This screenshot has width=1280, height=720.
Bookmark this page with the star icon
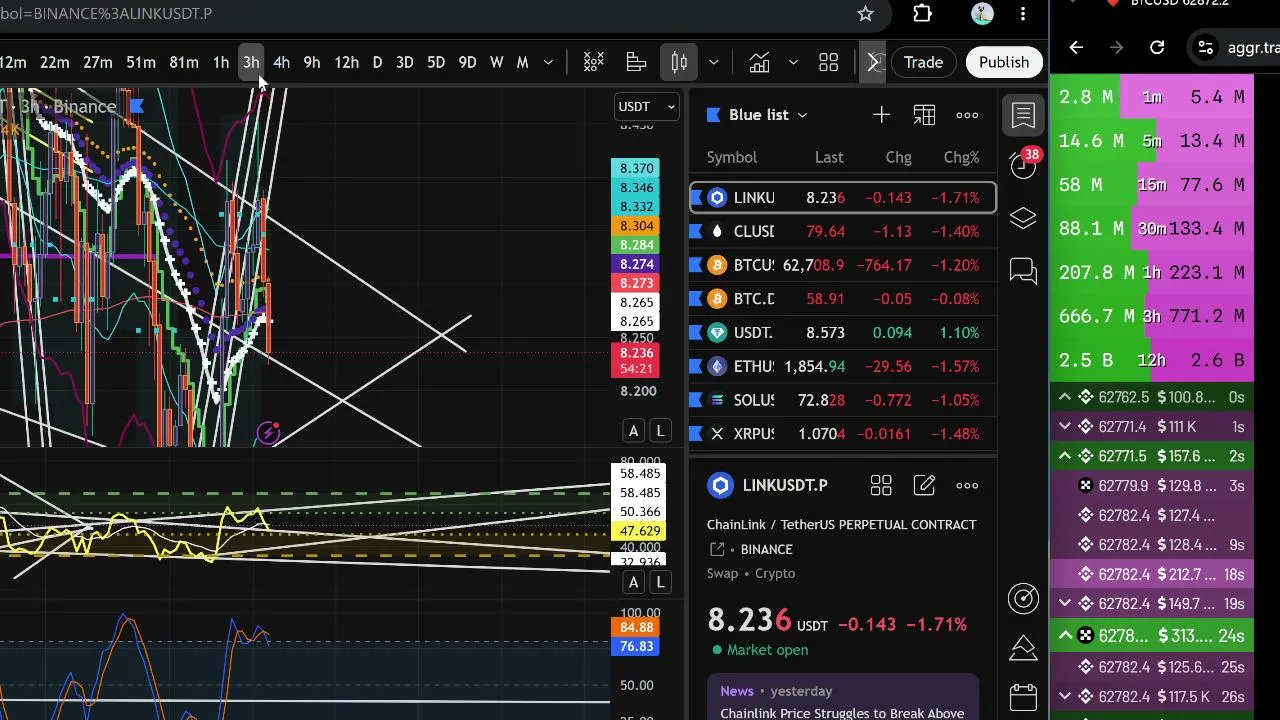(865, 14)
